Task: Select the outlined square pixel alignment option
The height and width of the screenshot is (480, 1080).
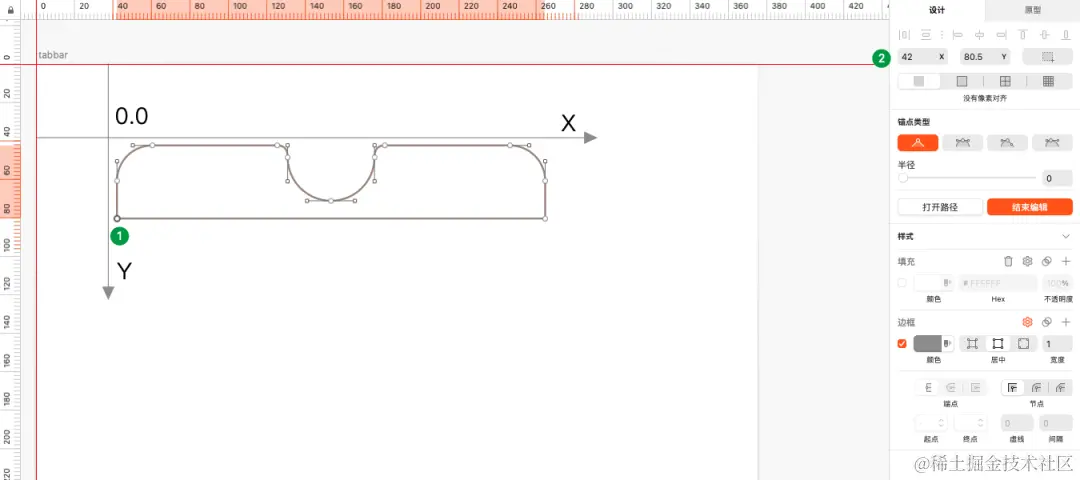Action: coord(962,81)
